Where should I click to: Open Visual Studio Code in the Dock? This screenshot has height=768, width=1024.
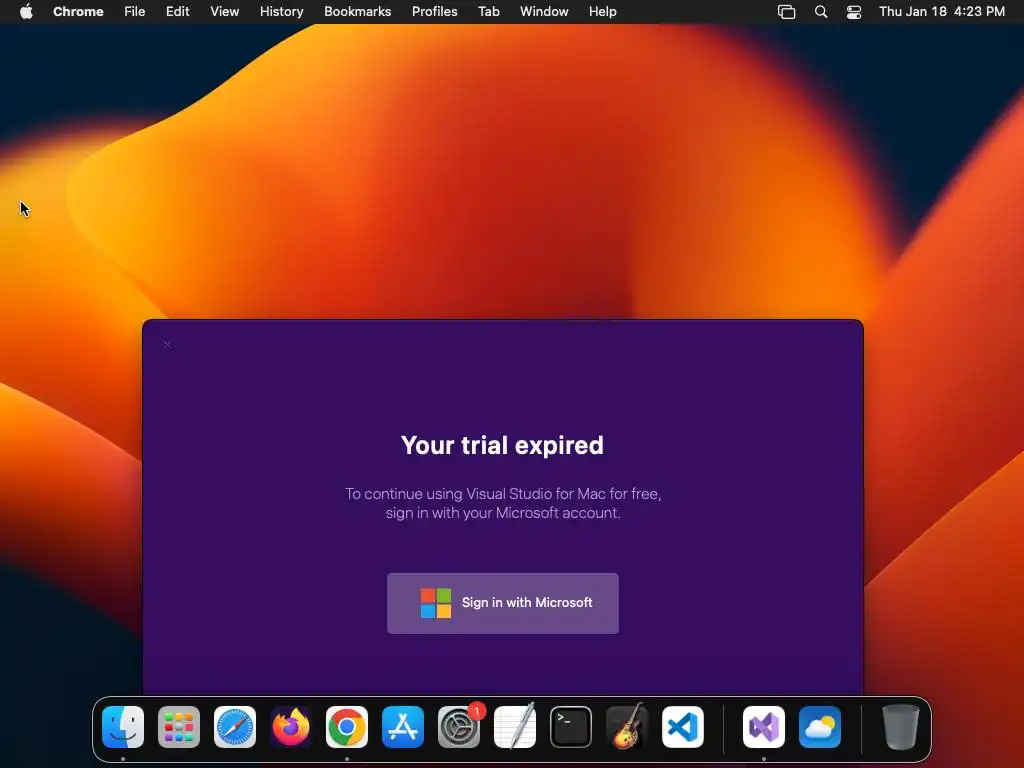coord(683,727)
